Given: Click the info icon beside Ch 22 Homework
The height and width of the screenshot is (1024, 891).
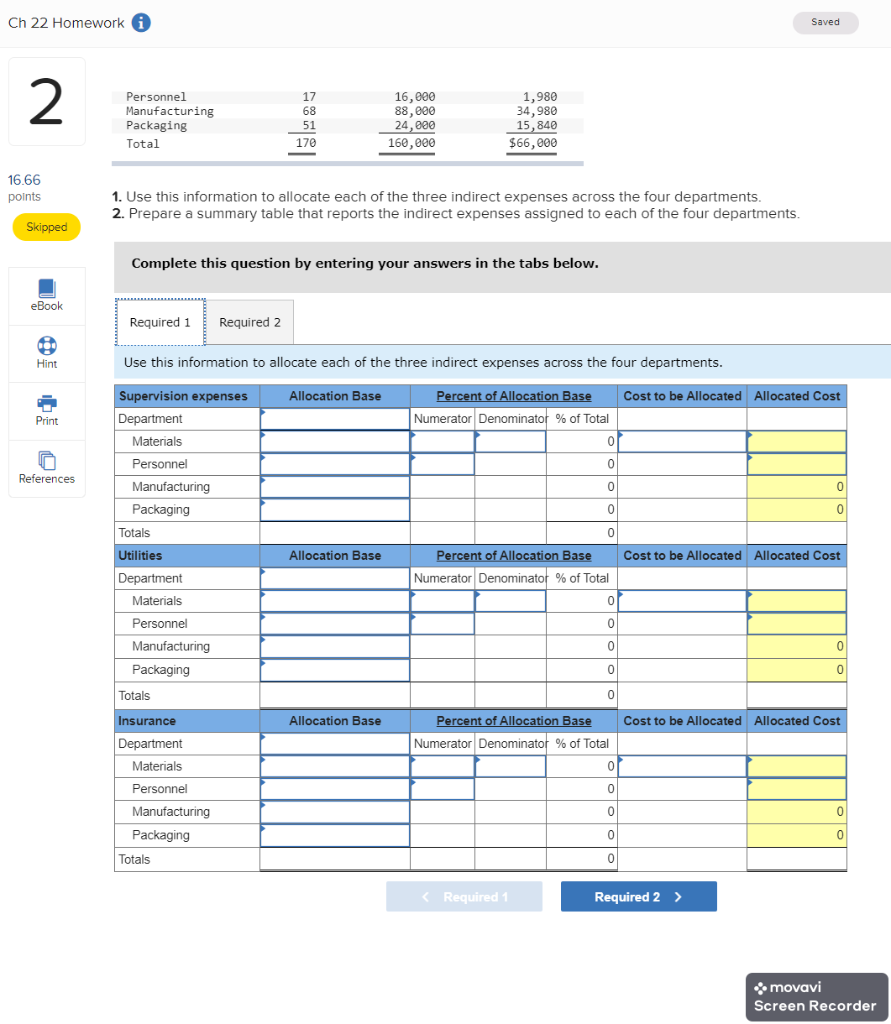Looking at the screenshot, I should [x=141, y=23].
